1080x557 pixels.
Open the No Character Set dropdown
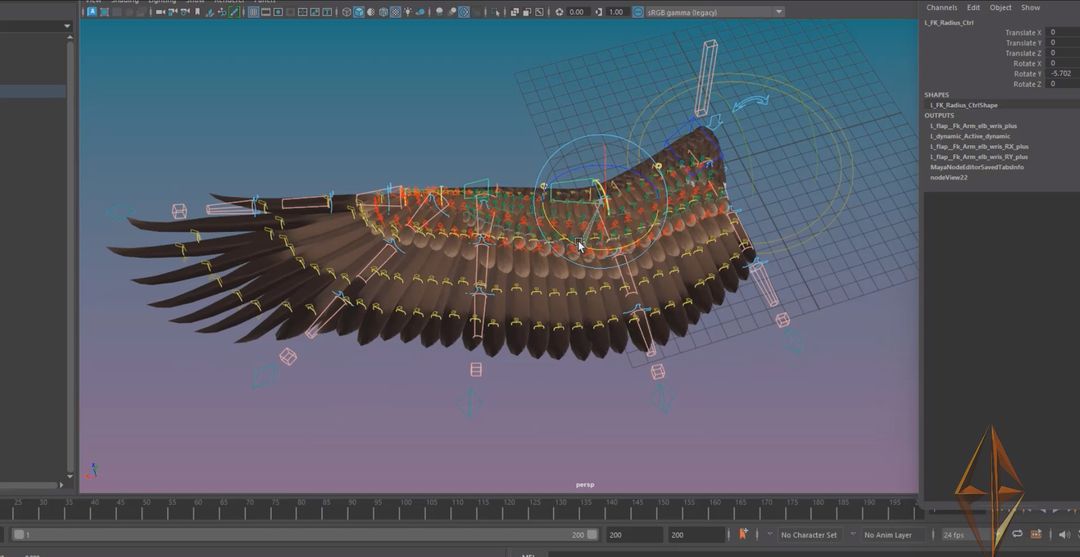coord(810,535)
